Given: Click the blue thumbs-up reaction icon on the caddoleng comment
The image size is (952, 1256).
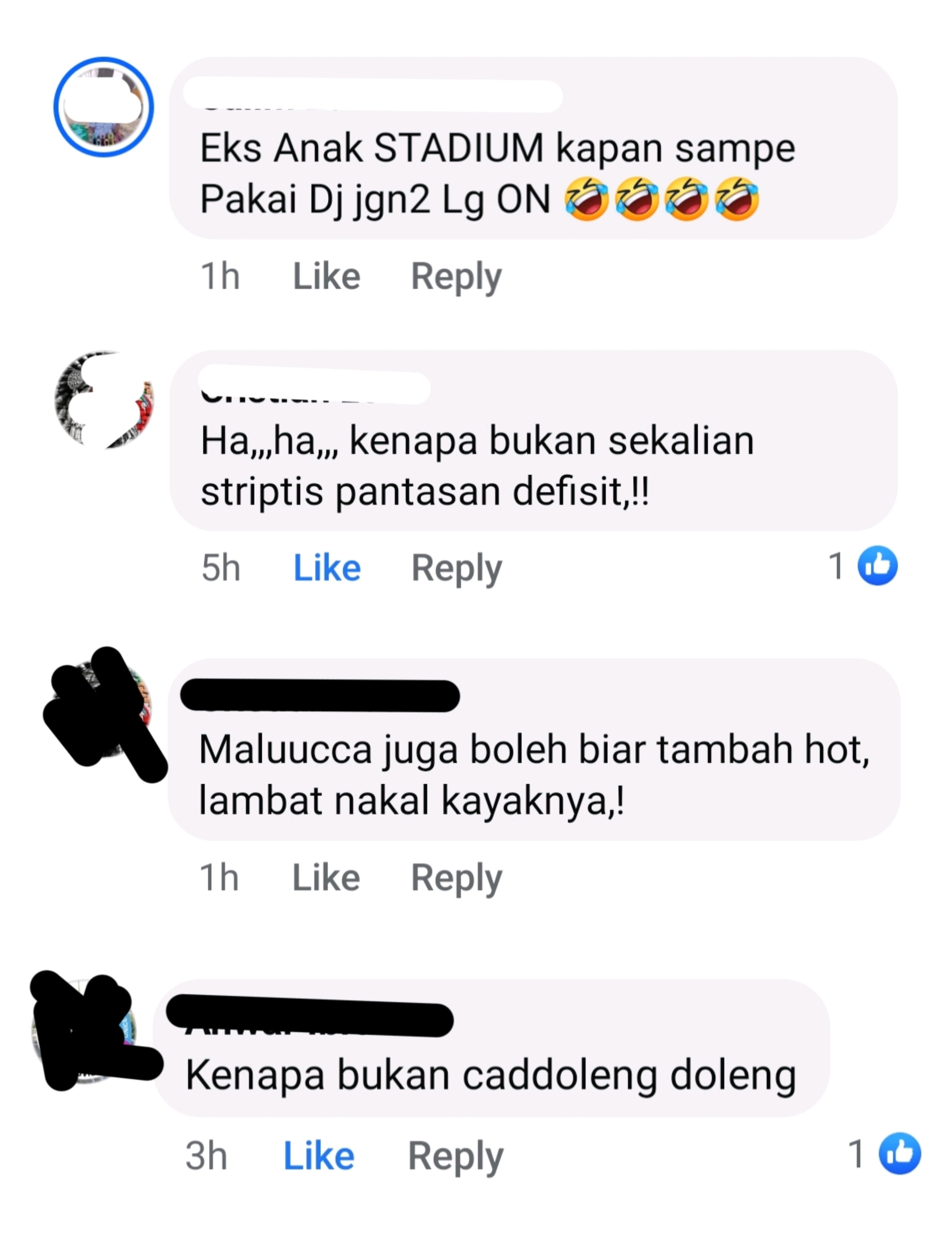Looking at the screenshot, I should click(x=900, y=1153).
